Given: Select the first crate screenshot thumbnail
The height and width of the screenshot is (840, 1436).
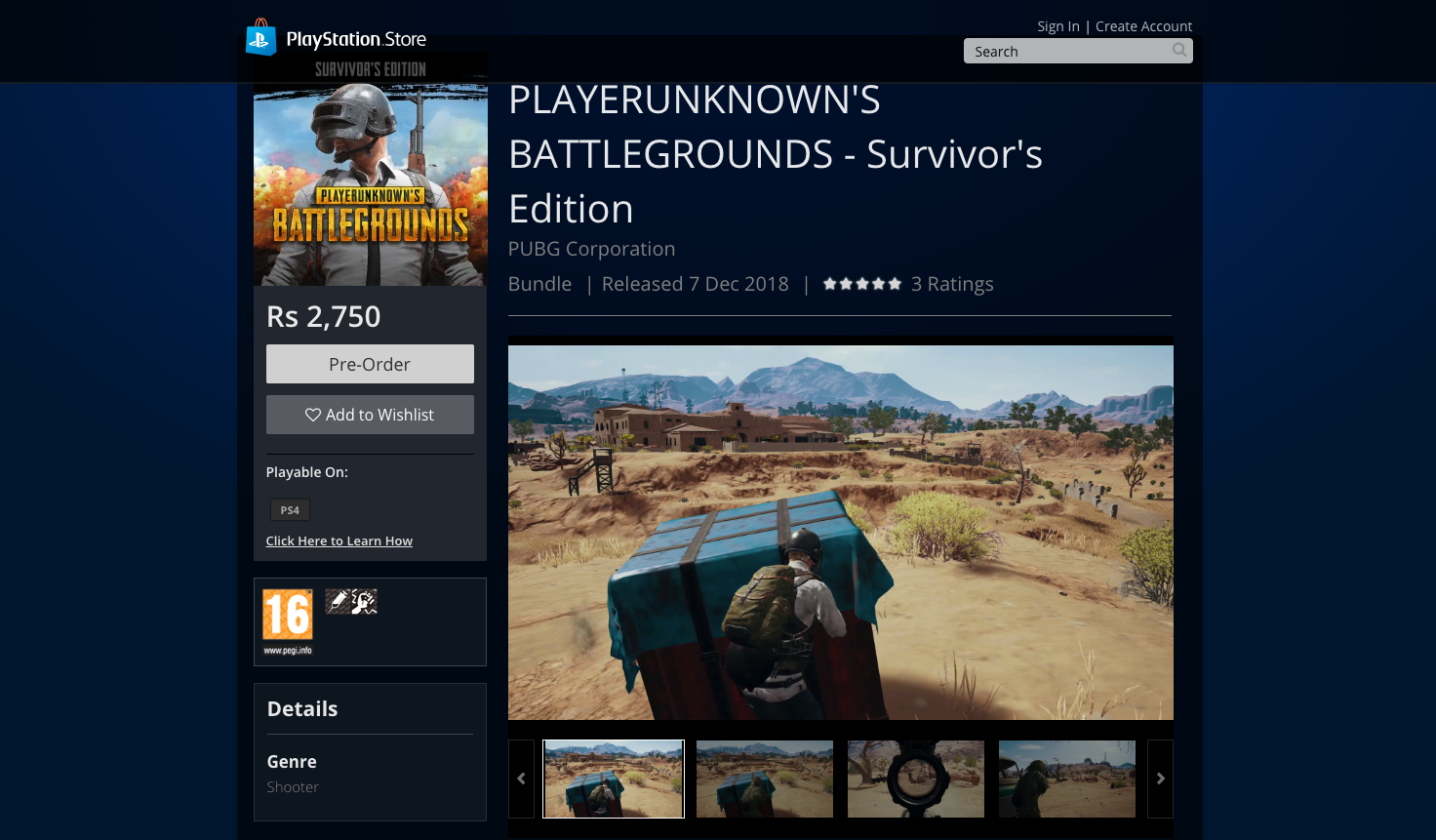Looking at the screenshot, I should [614, 779].
